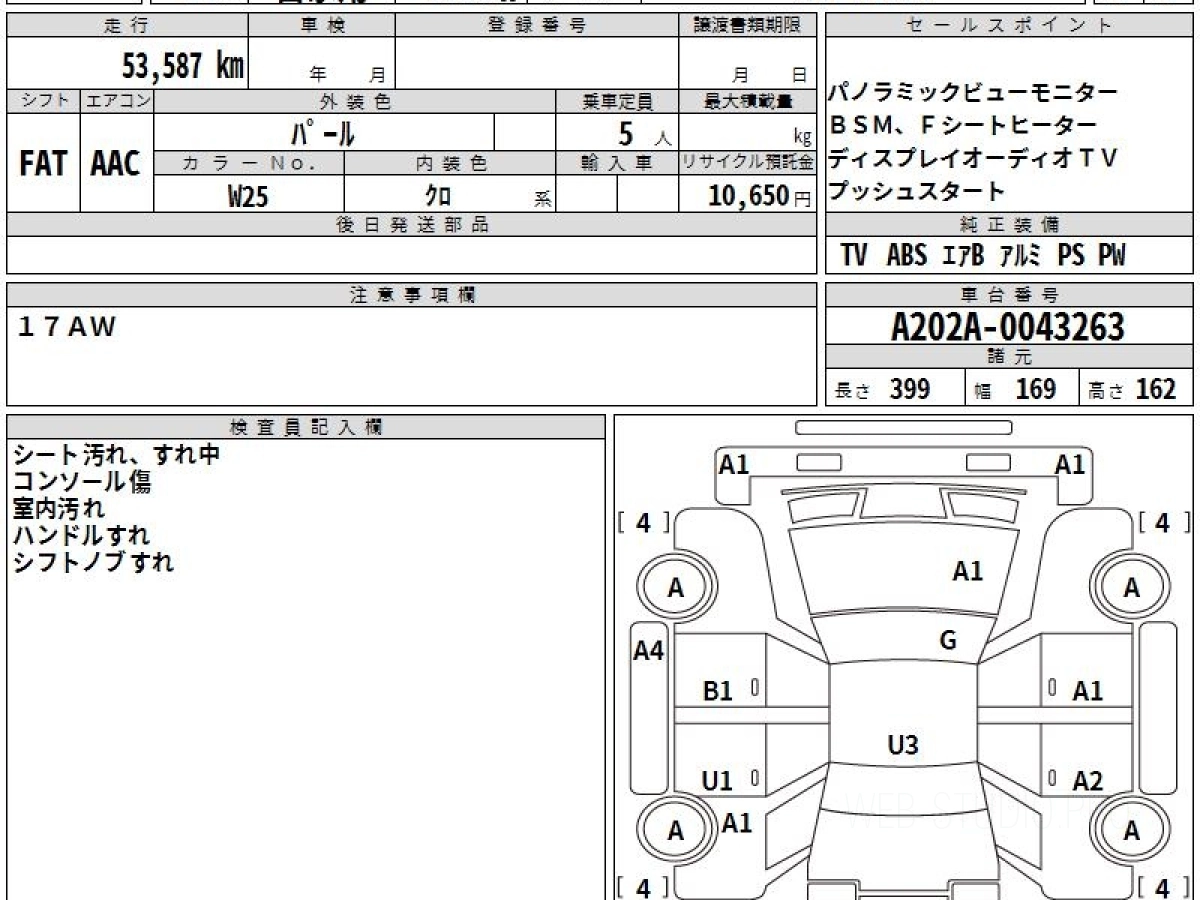
Task: Select the U3 mark on the roof
Action: 903,745
